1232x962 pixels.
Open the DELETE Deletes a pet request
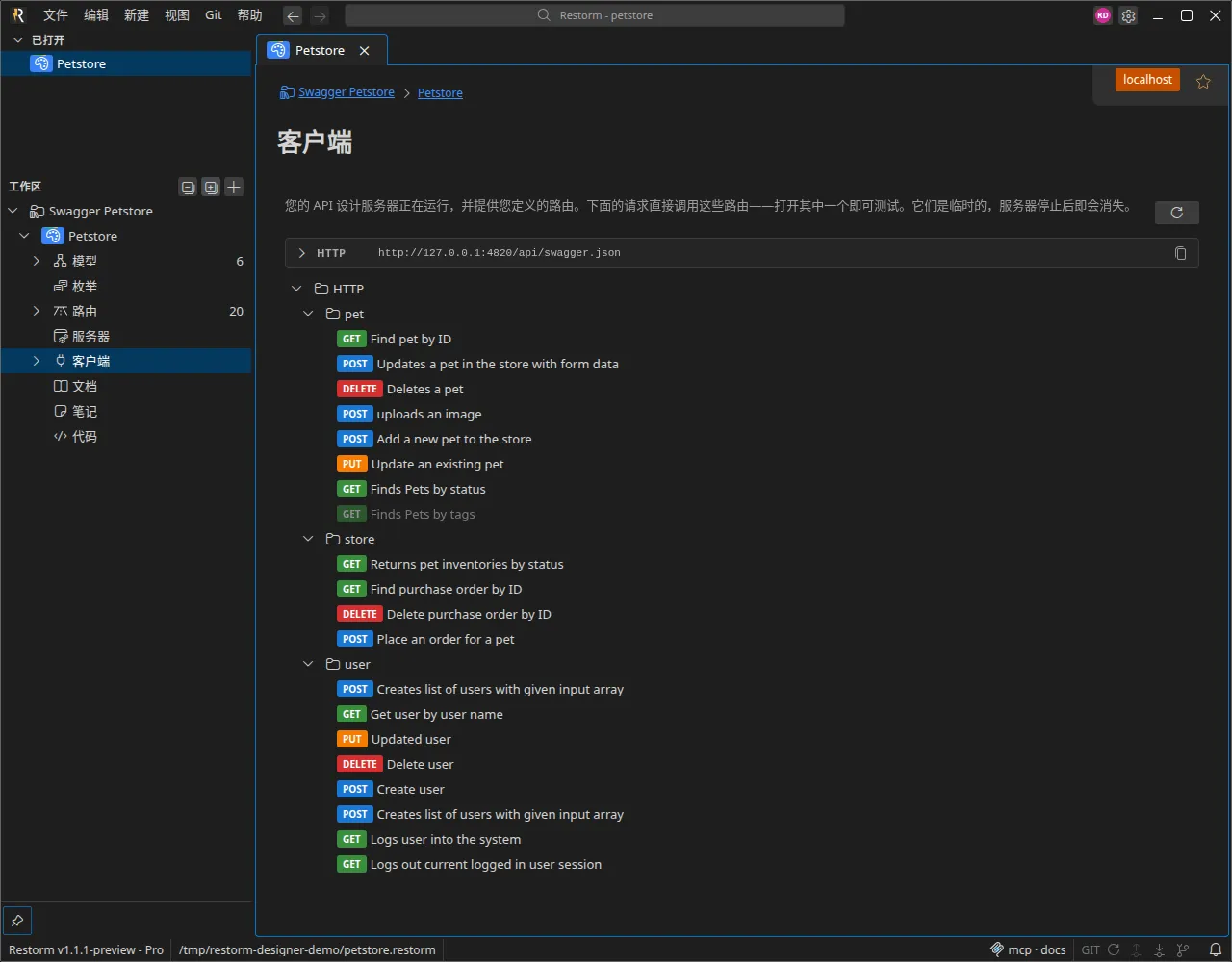pos(400,389)
